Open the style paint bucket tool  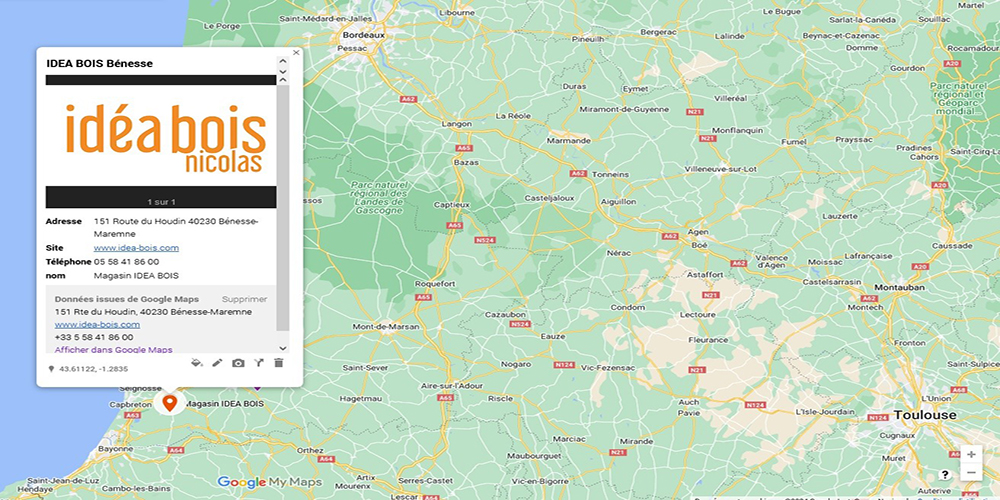197,363
